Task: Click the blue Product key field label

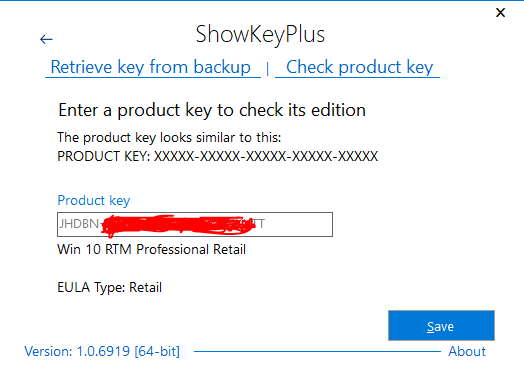Action: (x=94, y=201)
